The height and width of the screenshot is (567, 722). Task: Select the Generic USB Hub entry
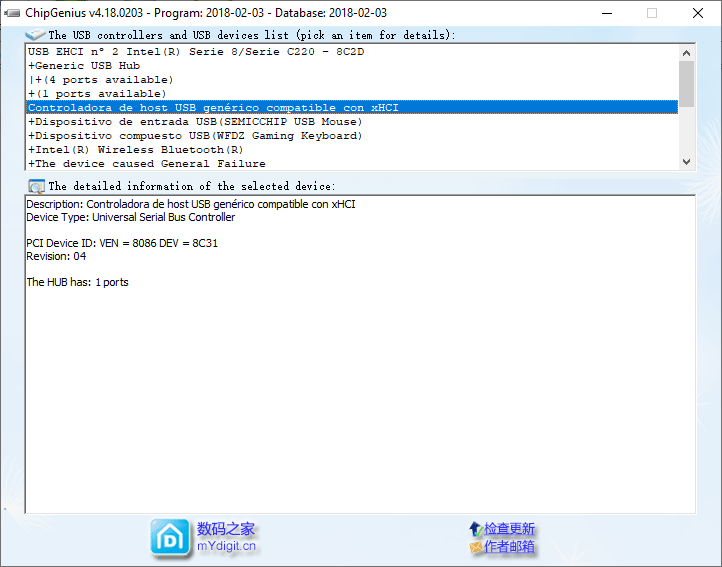[x=85, y=65]
